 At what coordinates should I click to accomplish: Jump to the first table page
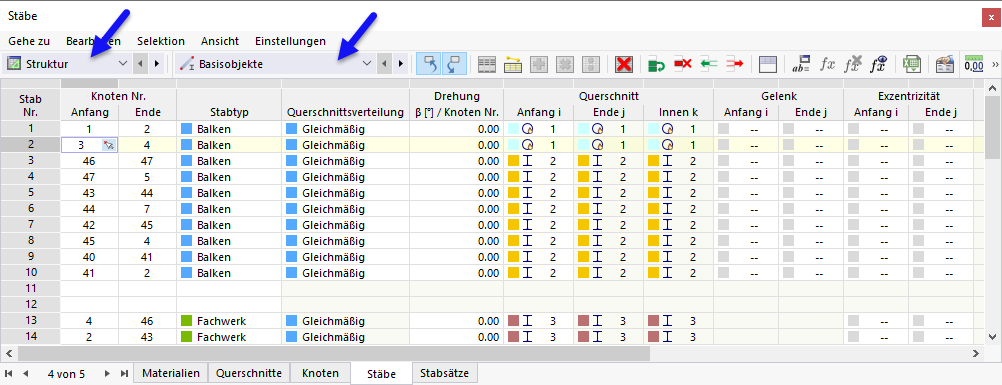point(9,373)
